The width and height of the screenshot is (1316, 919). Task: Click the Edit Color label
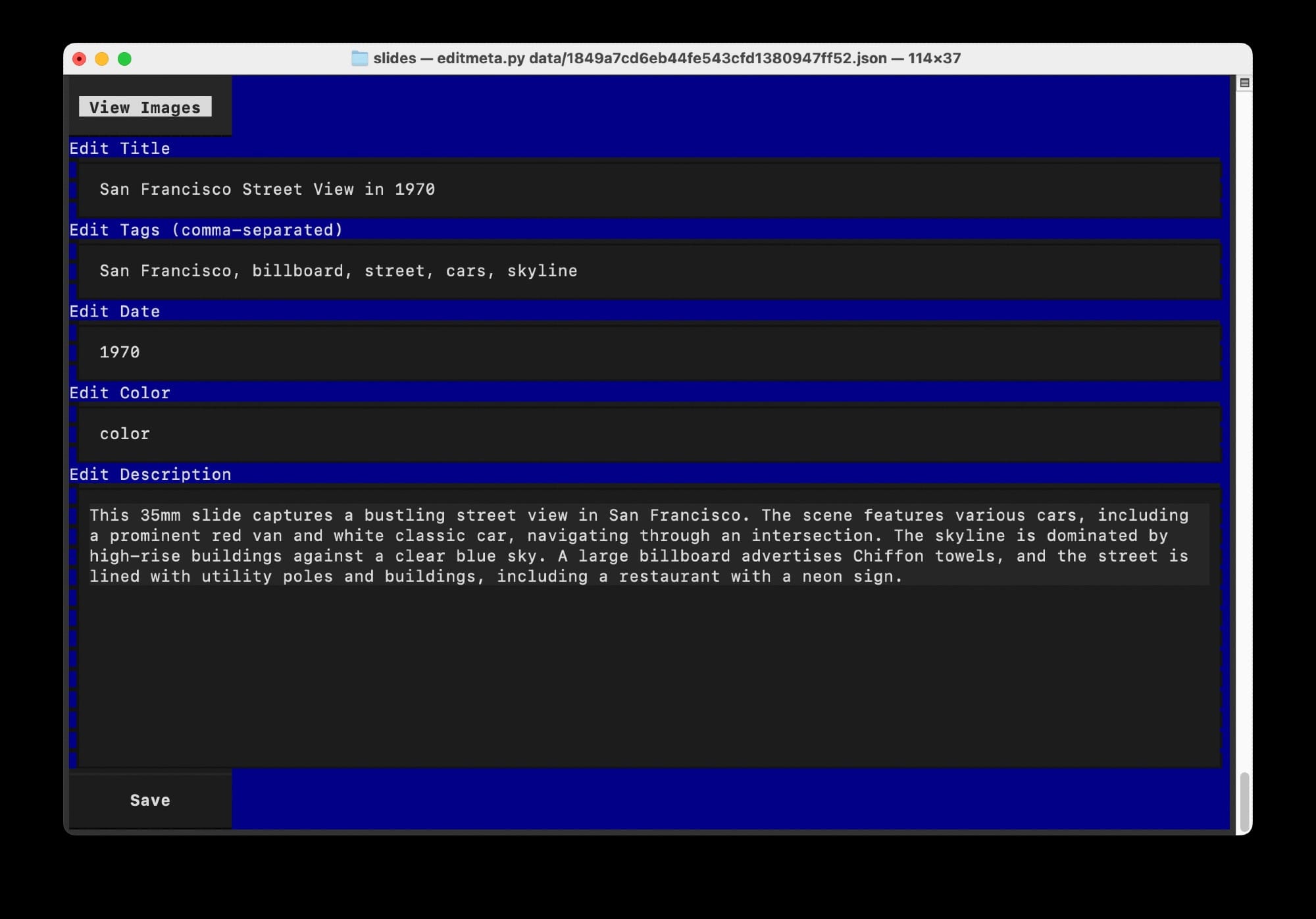(119, 392)
